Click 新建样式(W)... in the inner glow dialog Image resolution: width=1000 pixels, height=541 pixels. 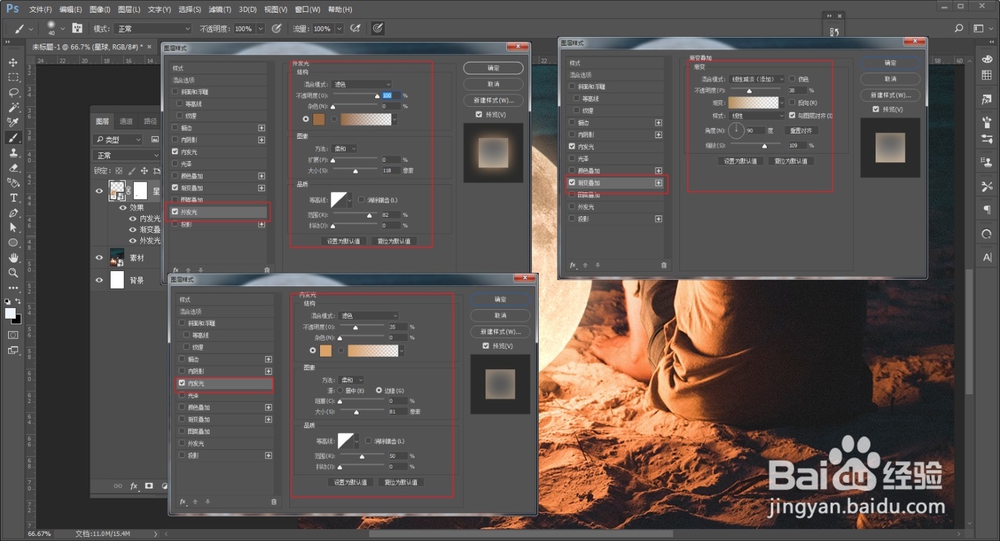coord(501,332)
